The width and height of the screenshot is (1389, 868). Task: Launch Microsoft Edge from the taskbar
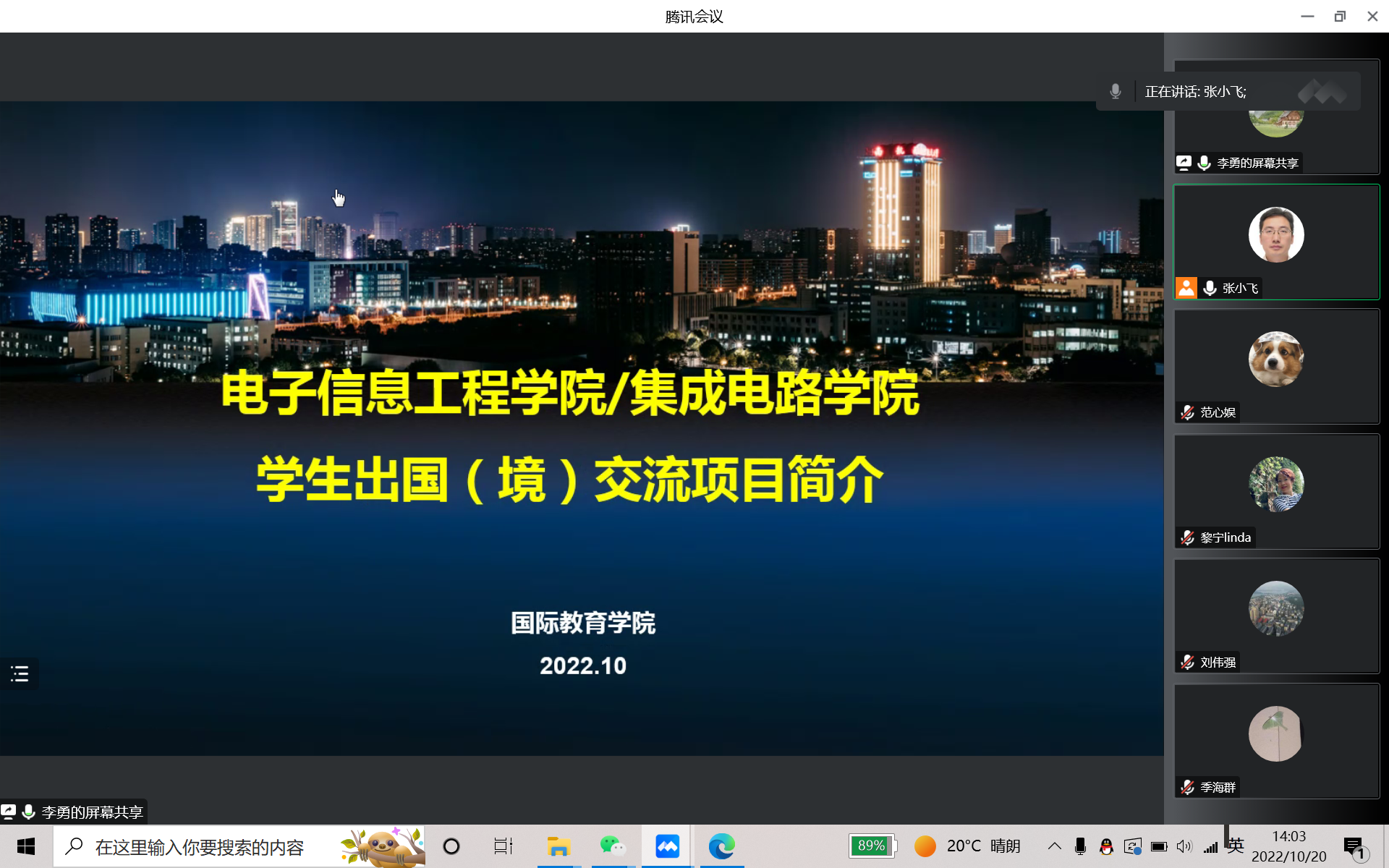(x=721, y=846)
